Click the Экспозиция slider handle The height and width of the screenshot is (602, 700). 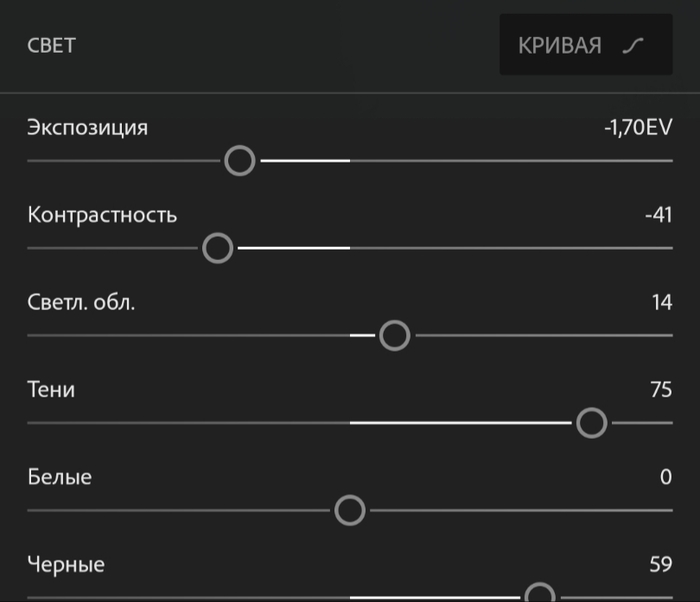tap(240, 160)
